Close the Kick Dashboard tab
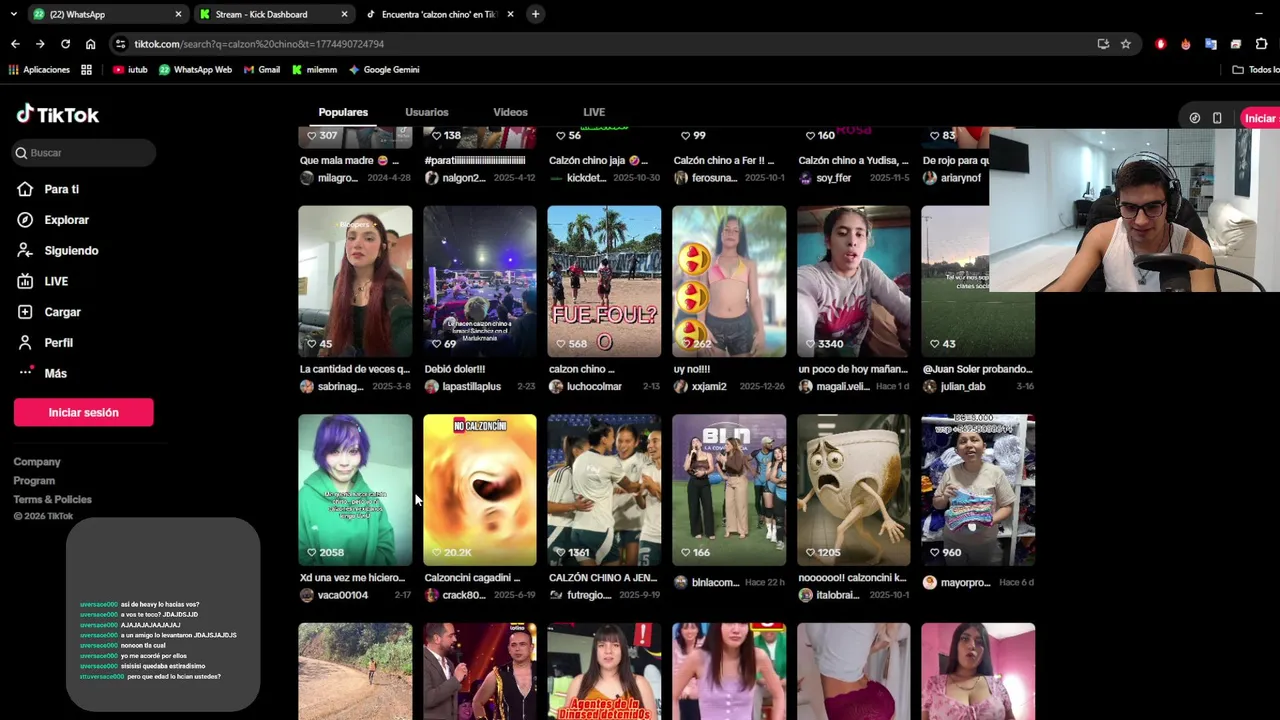The width and height of the screenshot is (1280, 720). [344, 14]
